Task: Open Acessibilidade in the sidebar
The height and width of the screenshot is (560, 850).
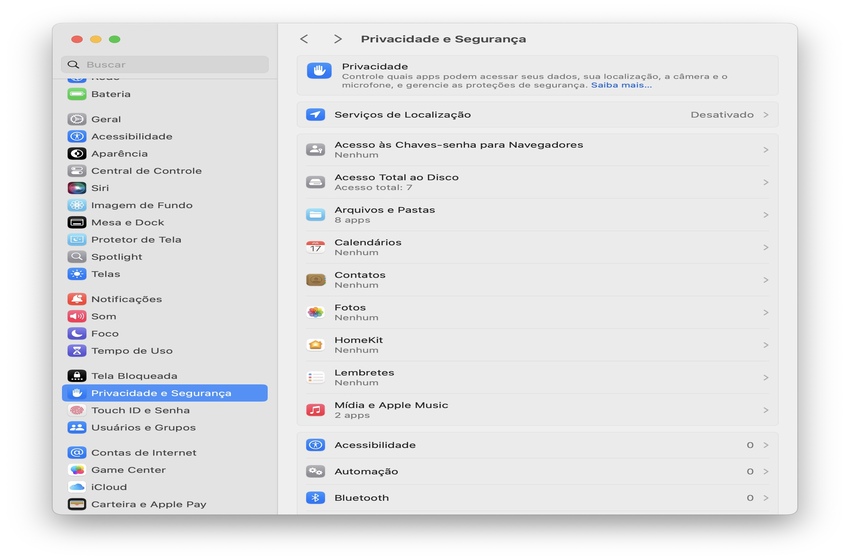Action: tap(165, 137)
